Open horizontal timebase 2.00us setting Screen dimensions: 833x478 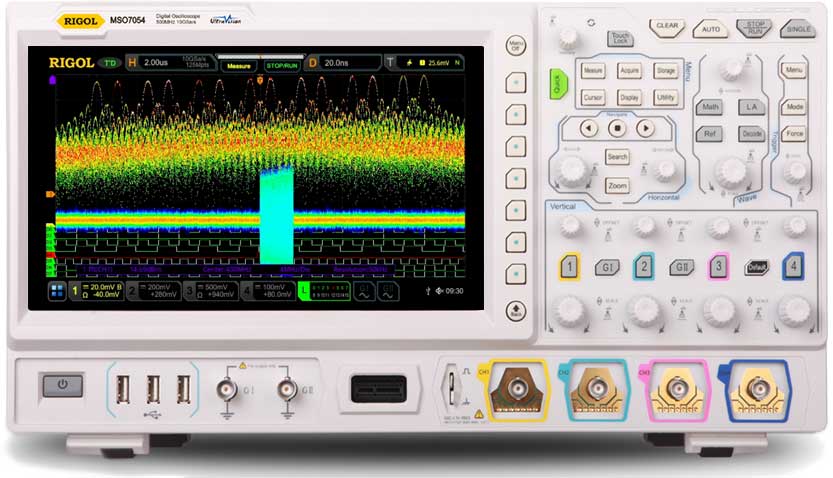click(x=155, y=63)
